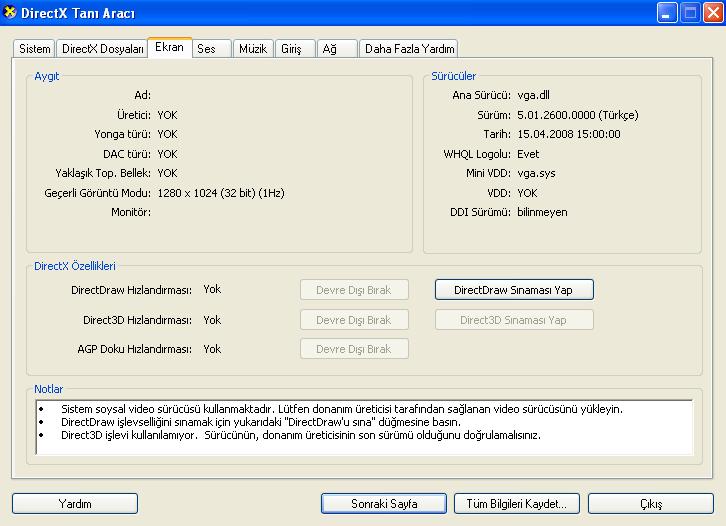Click the 'DirectX Özellikleri' group heading

point(75,266)
